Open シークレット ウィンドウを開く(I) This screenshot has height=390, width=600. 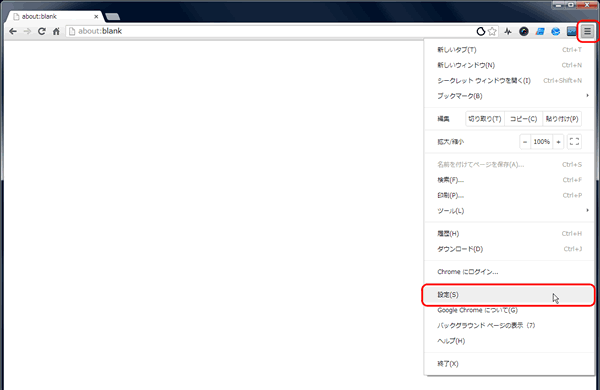509,80
